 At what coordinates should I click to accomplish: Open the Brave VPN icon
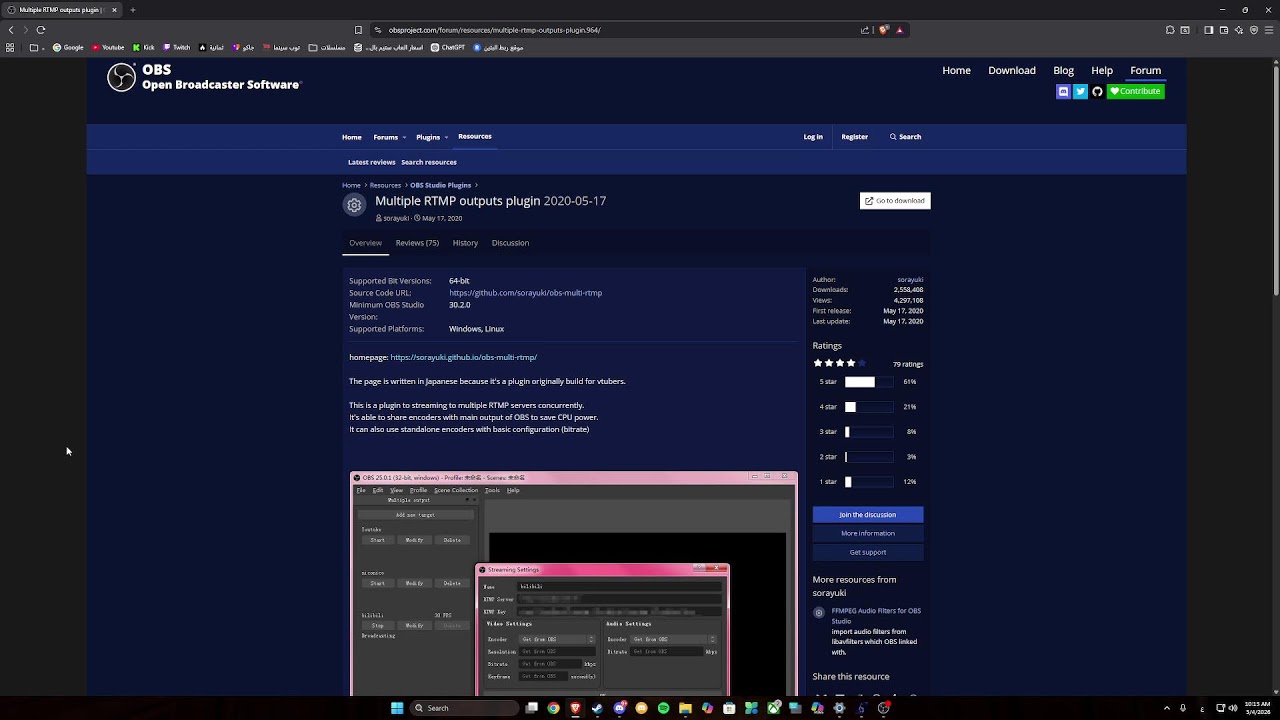(x=1254, y=30)
